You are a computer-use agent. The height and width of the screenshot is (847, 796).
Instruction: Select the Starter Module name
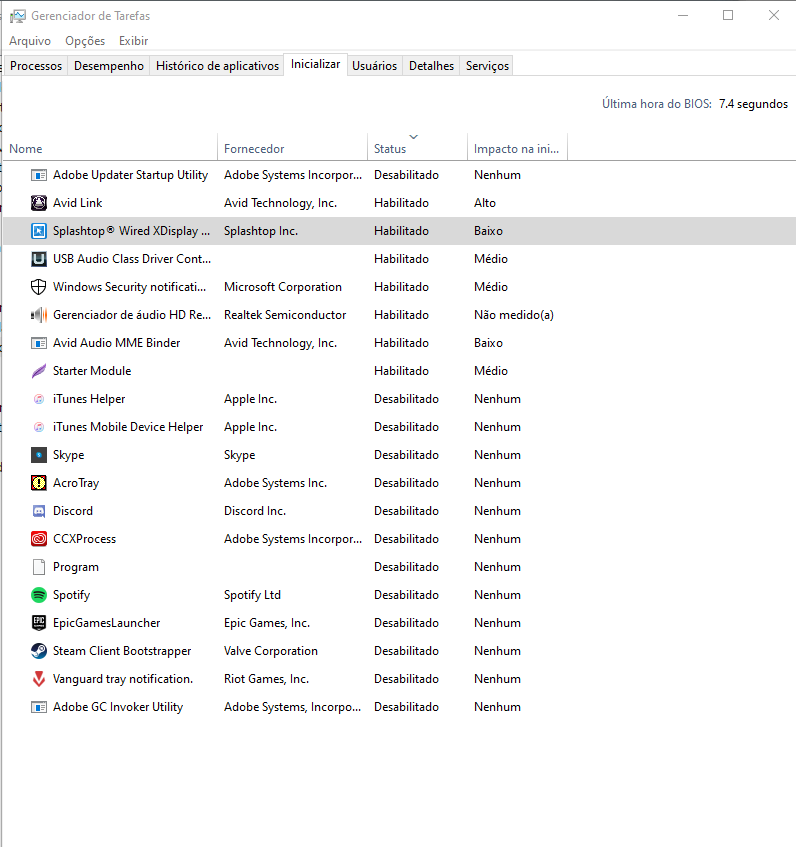tap(92, 371)
